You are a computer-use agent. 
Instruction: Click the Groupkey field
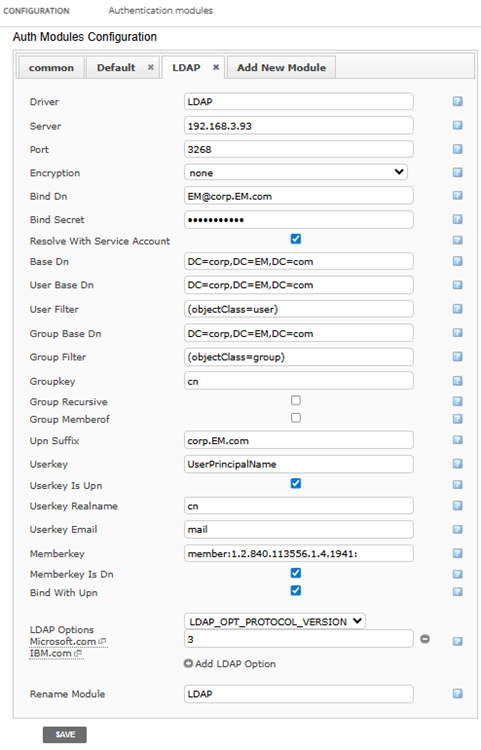click(299, 381)
